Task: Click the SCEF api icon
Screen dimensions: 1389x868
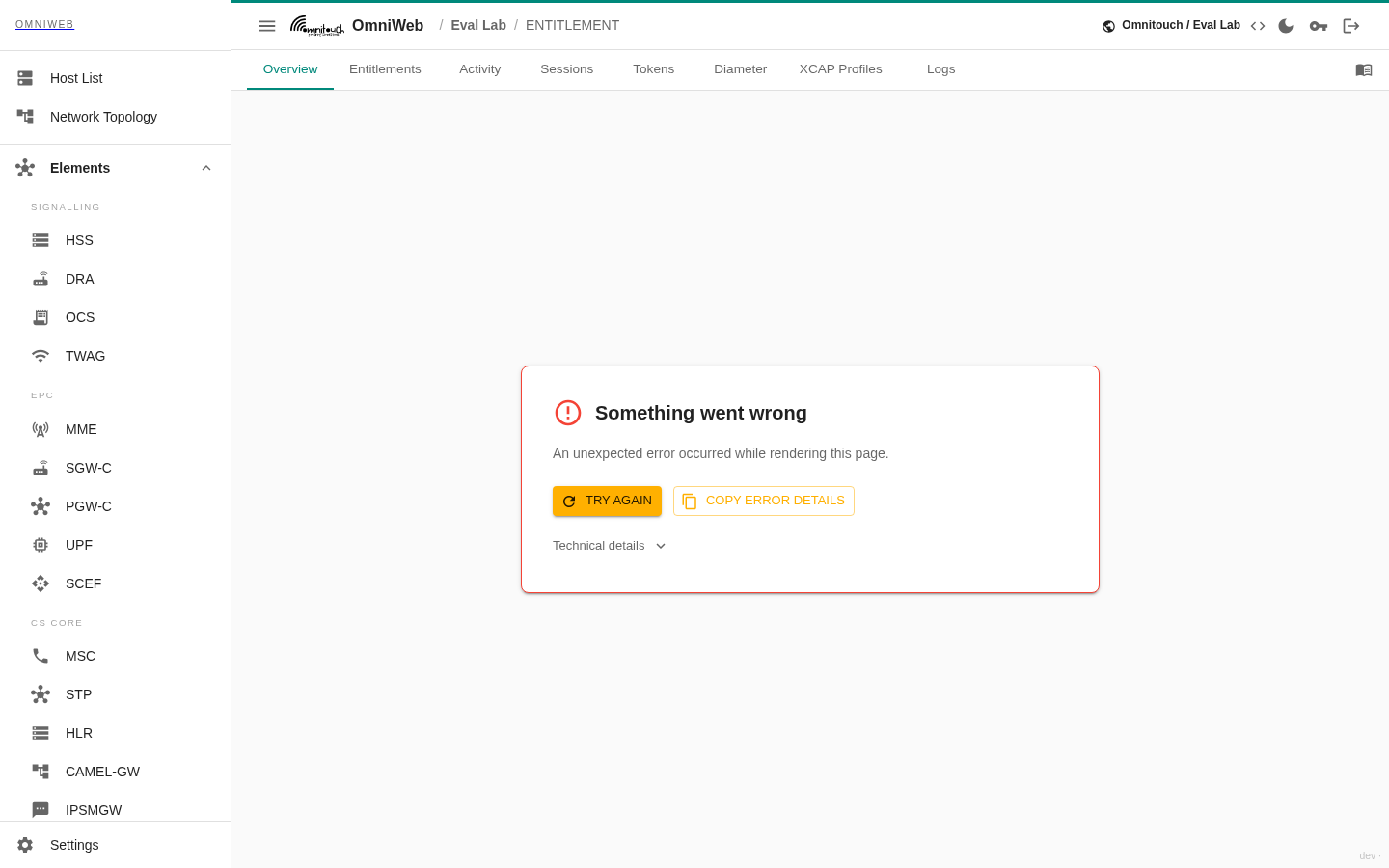Action: pyautogui.click(x=41, y=583)
